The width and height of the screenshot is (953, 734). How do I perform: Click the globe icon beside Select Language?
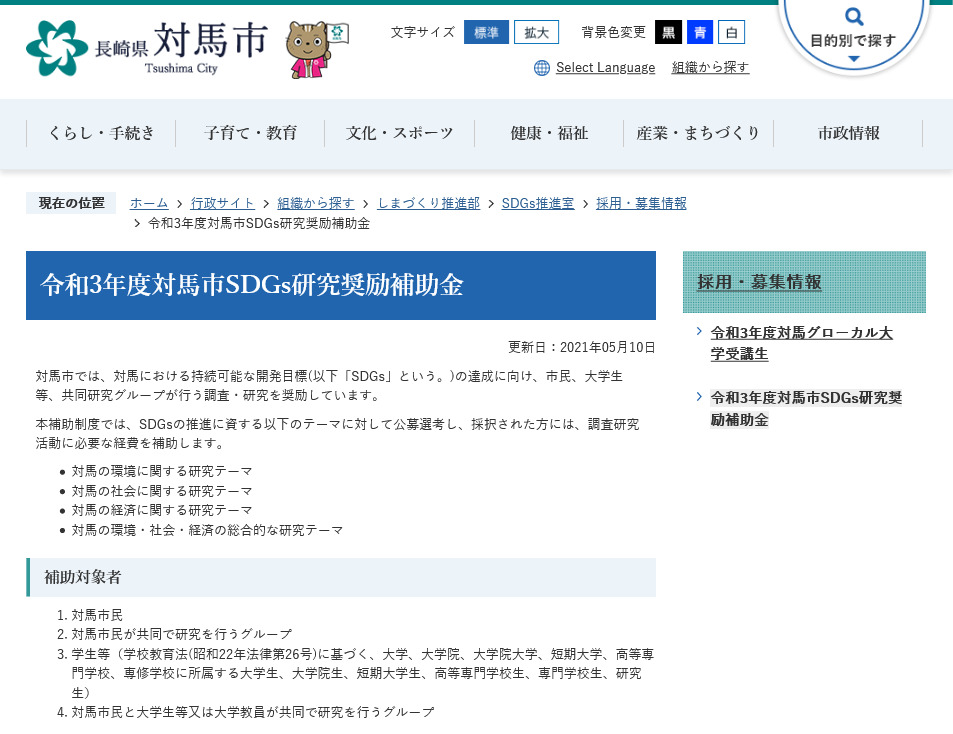(541, 68)
